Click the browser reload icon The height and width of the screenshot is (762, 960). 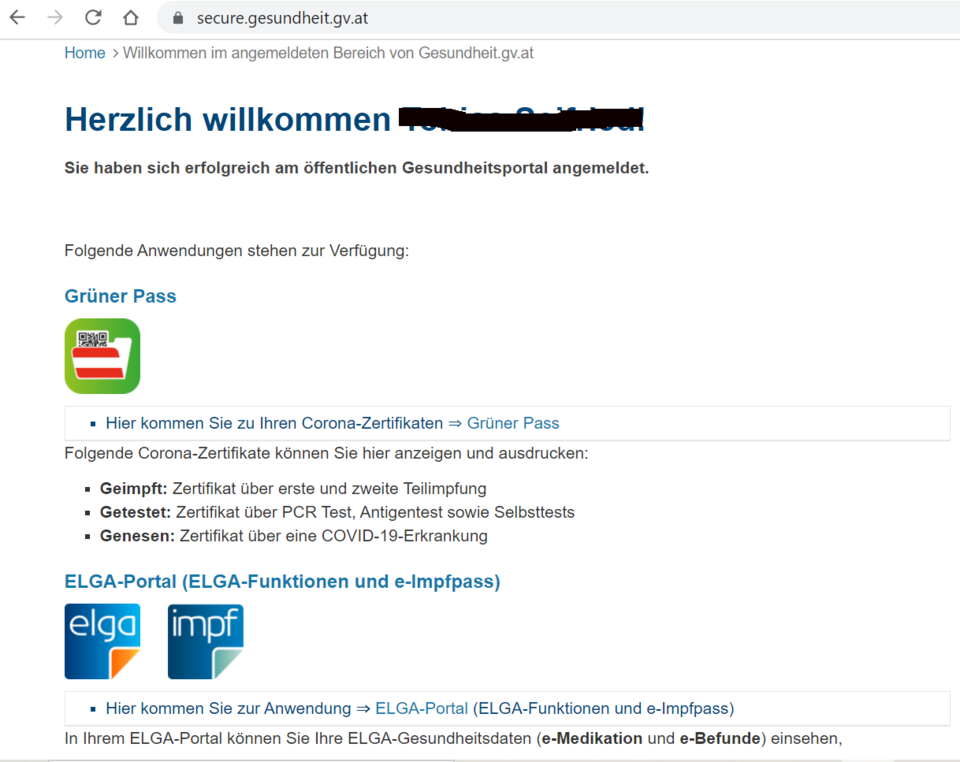92,17
